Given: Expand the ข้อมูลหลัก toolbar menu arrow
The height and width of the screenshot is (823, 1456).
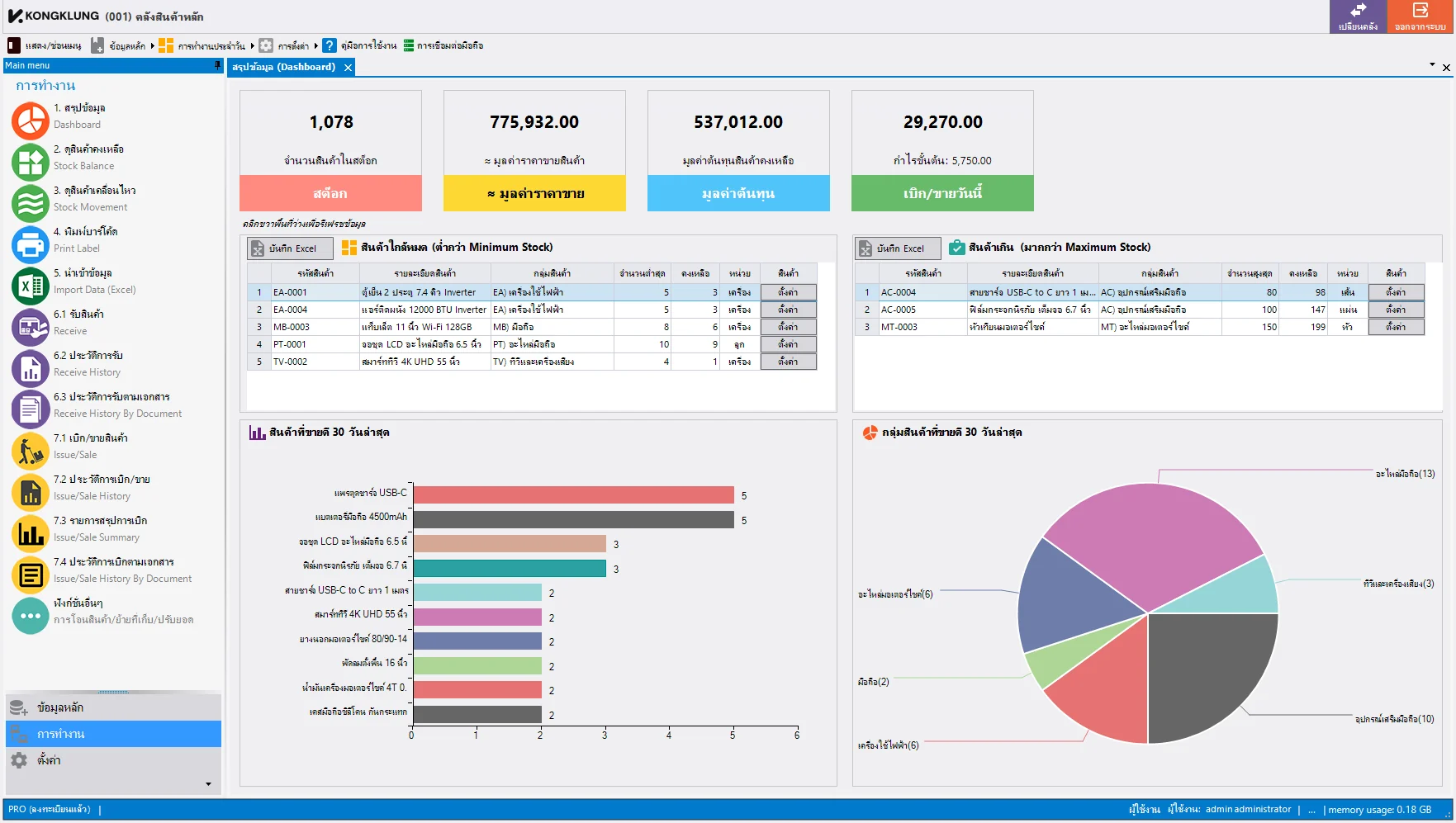Looking at the screenshot, I should 153,45.
